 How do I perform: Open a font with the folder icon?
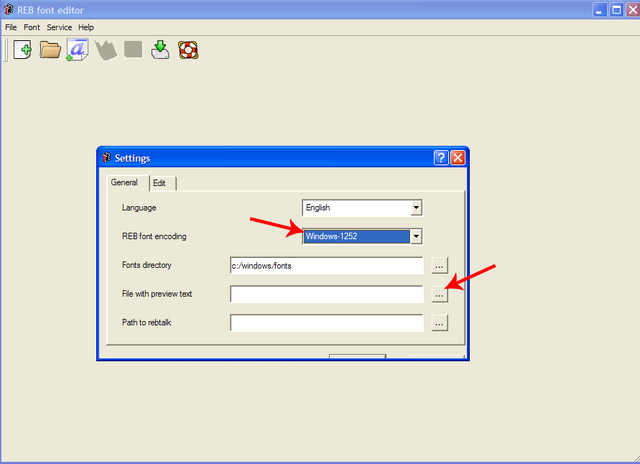coord(50,49)
